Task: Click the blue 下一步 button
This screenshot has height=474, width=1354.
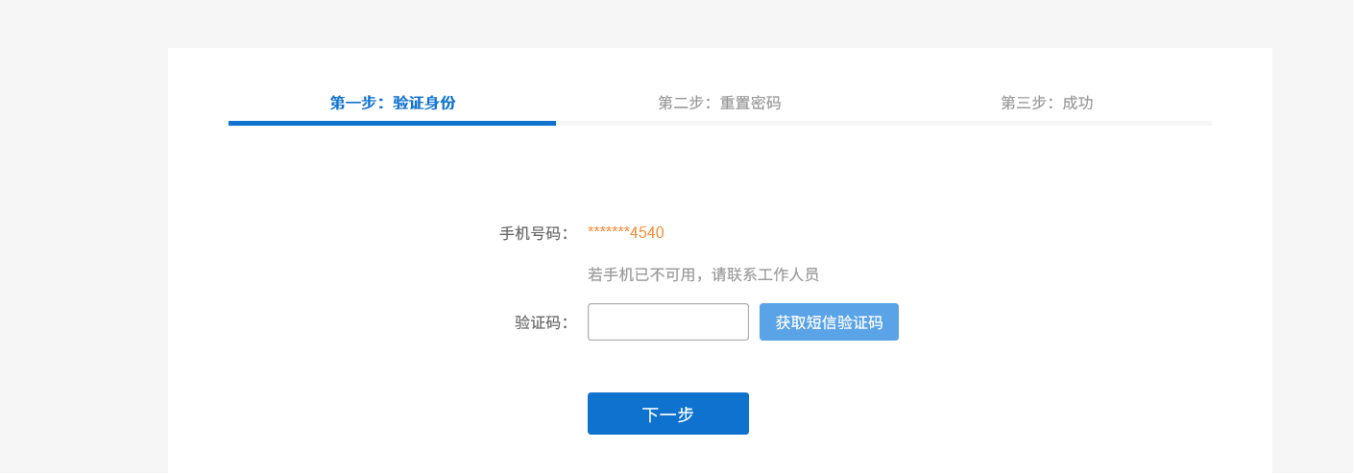Action: pyautogui.click(x=668, y=414)
